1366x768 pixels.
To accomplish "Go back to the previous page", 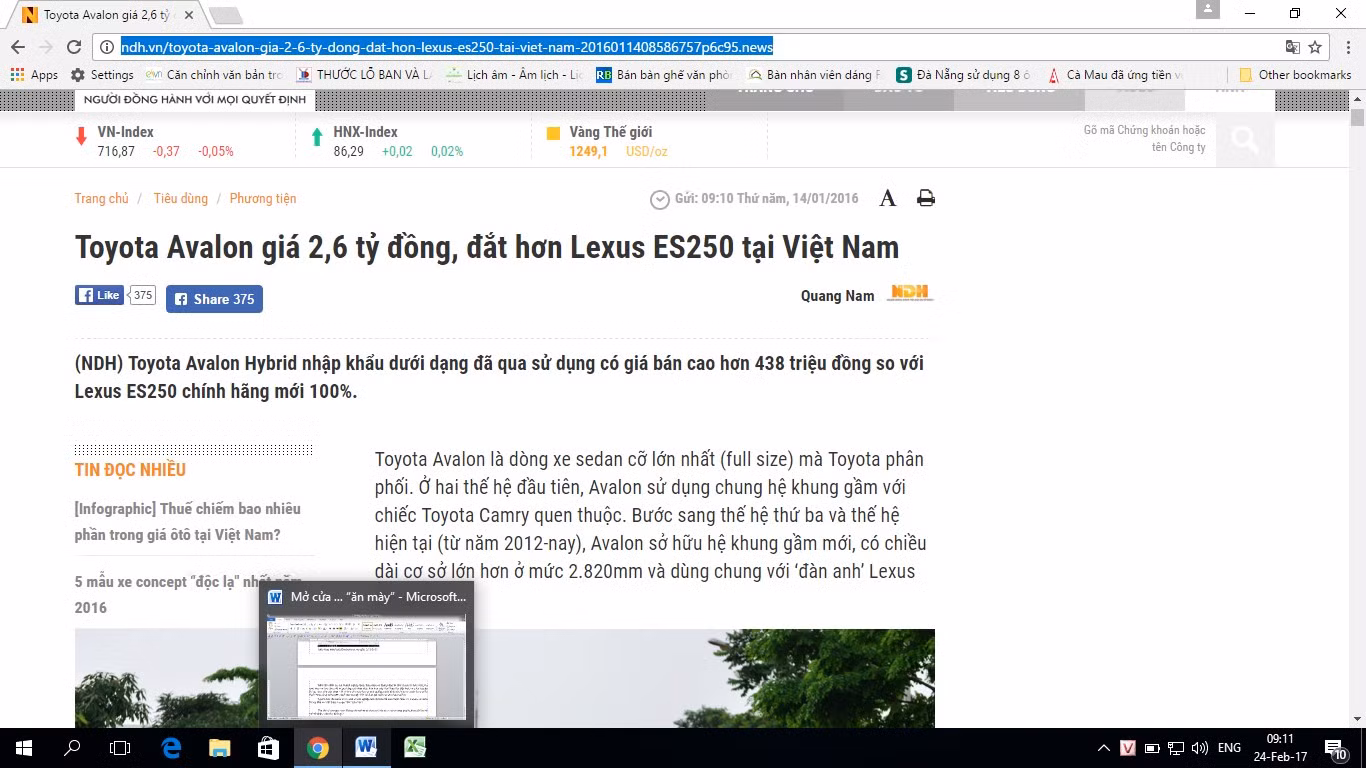I will pos(18,47).
